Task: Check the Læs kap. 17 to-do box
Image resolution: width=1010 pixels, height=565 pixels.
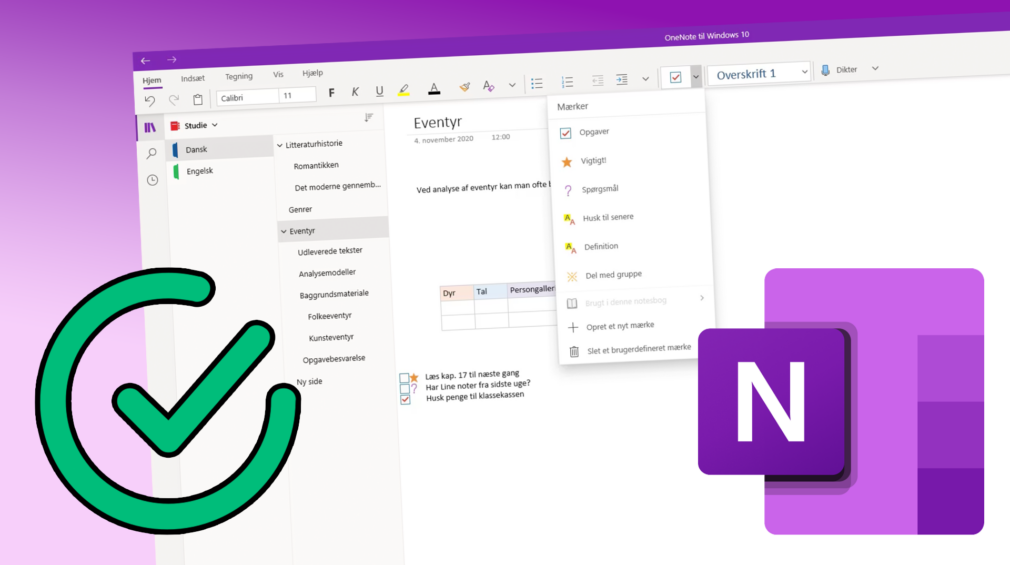Action: click(x=404, y=378)
